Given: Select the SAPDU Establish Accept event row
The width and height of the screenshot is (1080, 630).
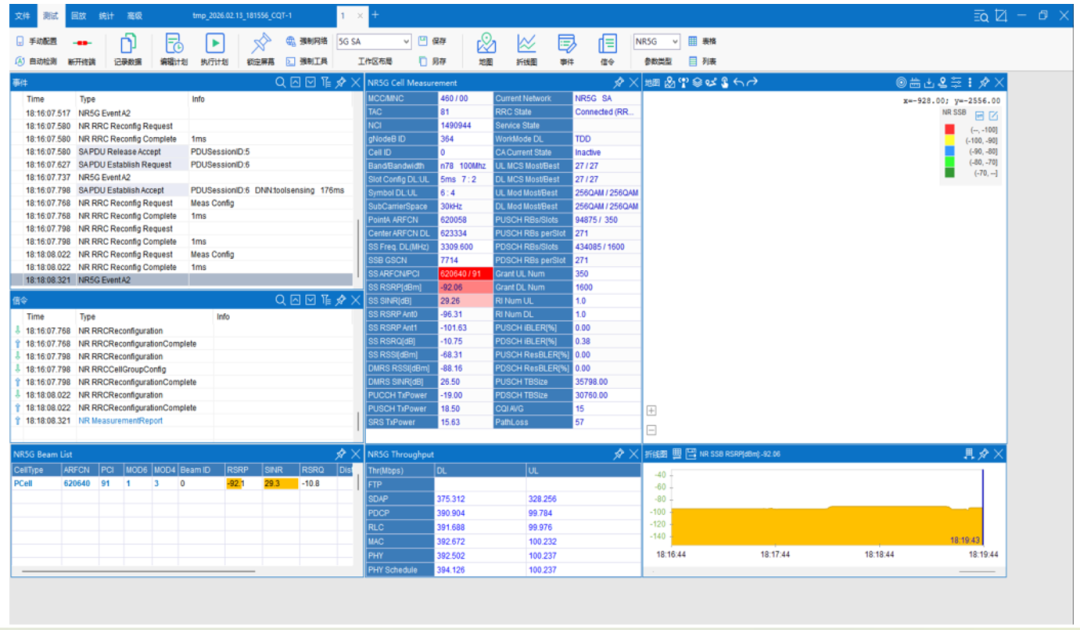Looking at the screenshot, I should coord(184,190).
